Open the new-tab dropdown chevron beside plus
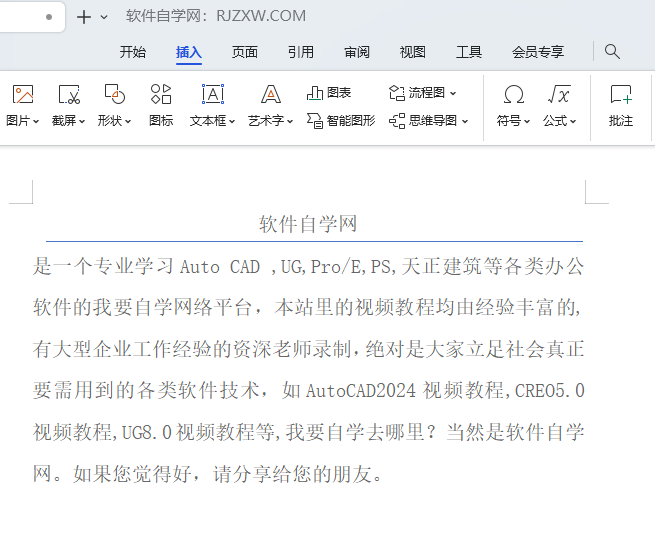 point(104,17)
